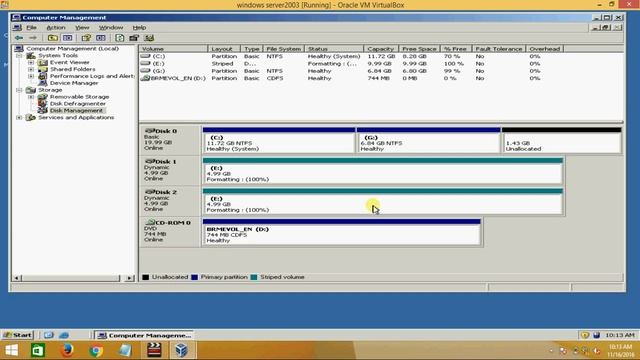Image resolution: width=640 pixels, height=360 pixels.
Task: Sort by the Status column header
Action: (x=333, y=49)
